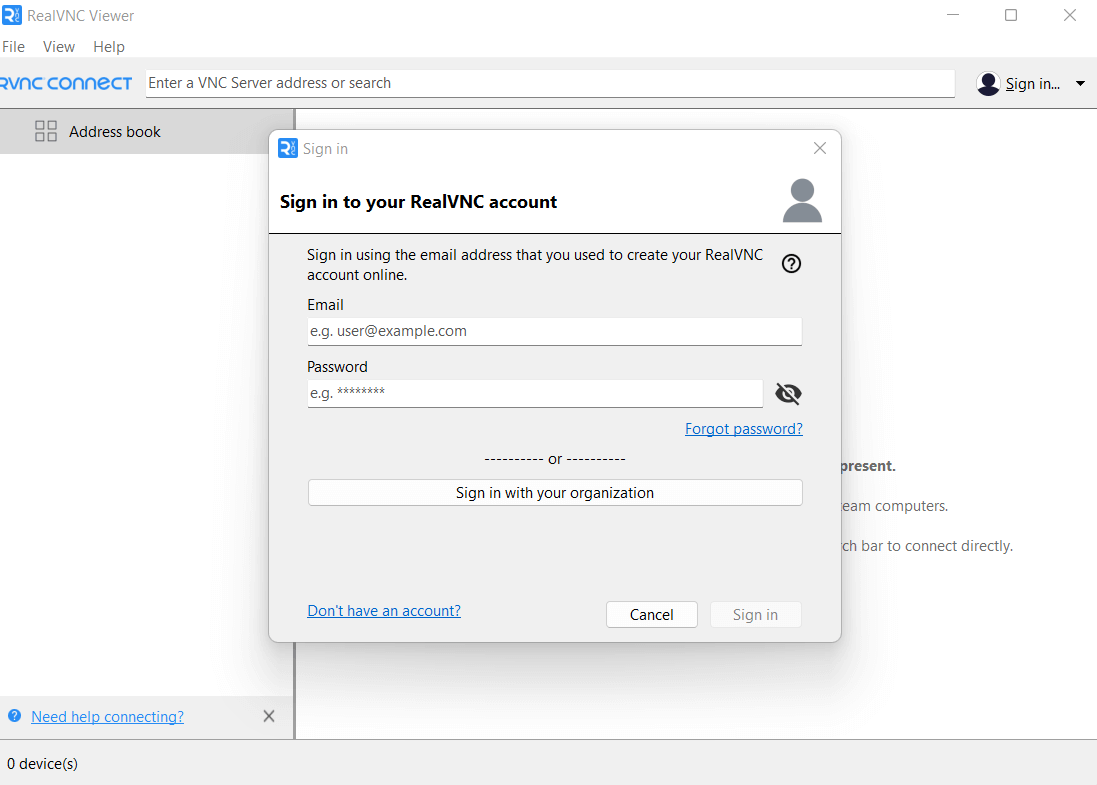Expand the Sign in dropdown arrow
1097x785 pixels.
click(1080, 84)
